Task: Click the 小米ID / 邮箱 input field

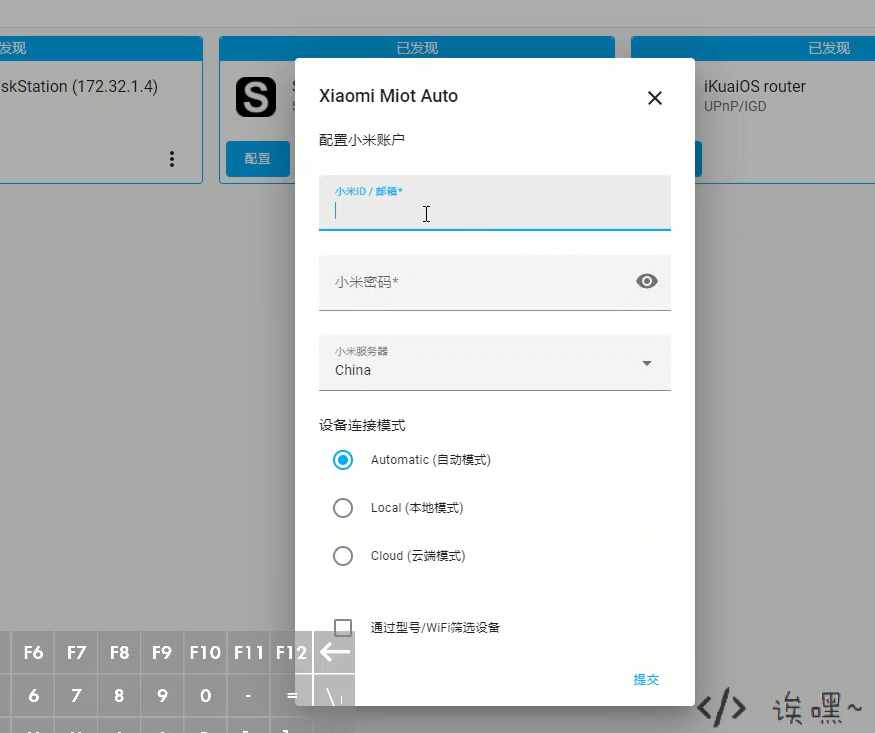Action: click(x=494, y=202)
